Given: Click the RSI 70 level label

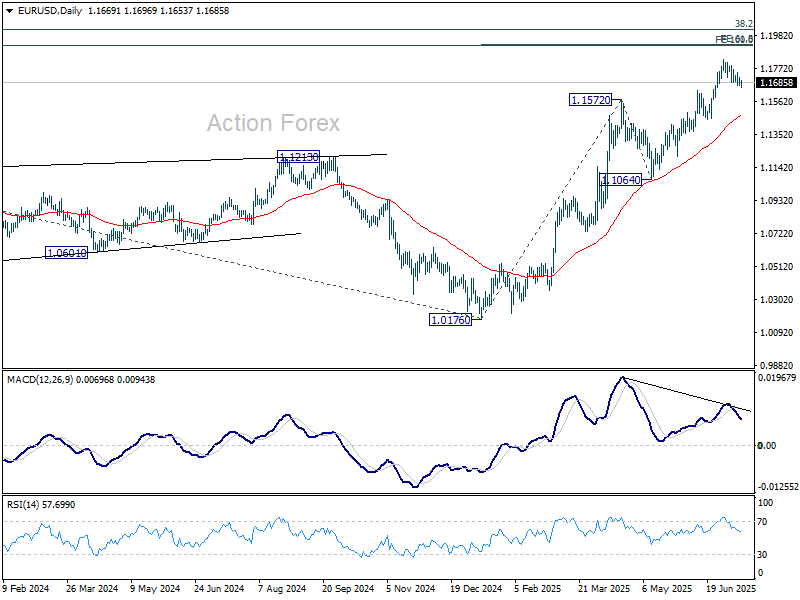Looking at the screenshot, I should coord(765,522).
